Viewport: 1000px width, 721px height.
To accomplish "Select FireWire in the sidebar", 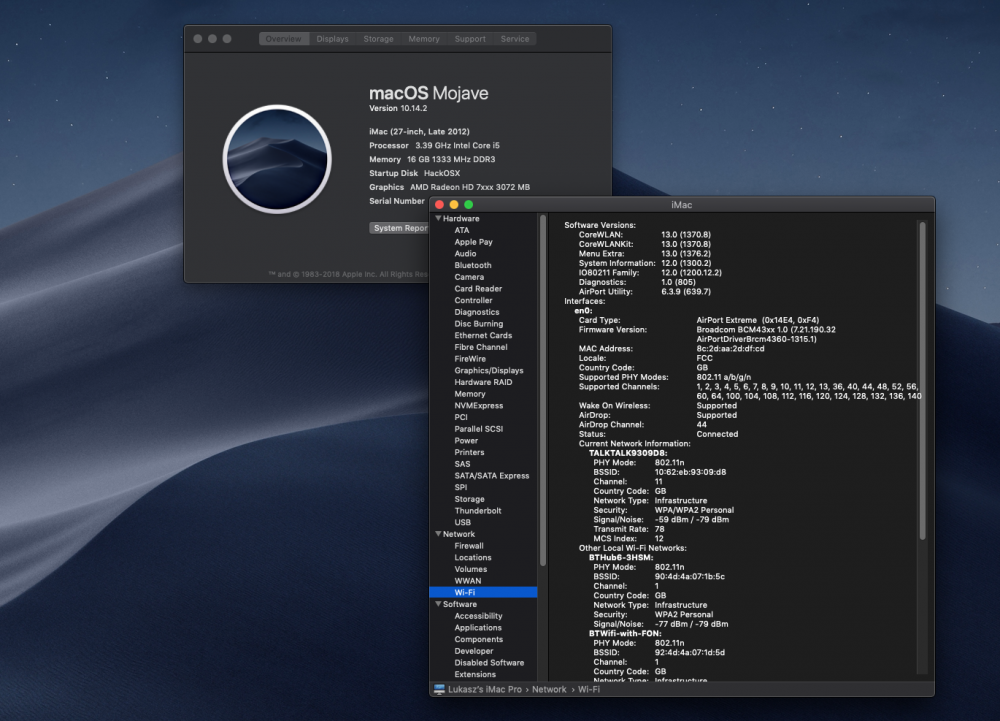I will tap(470, 358).
